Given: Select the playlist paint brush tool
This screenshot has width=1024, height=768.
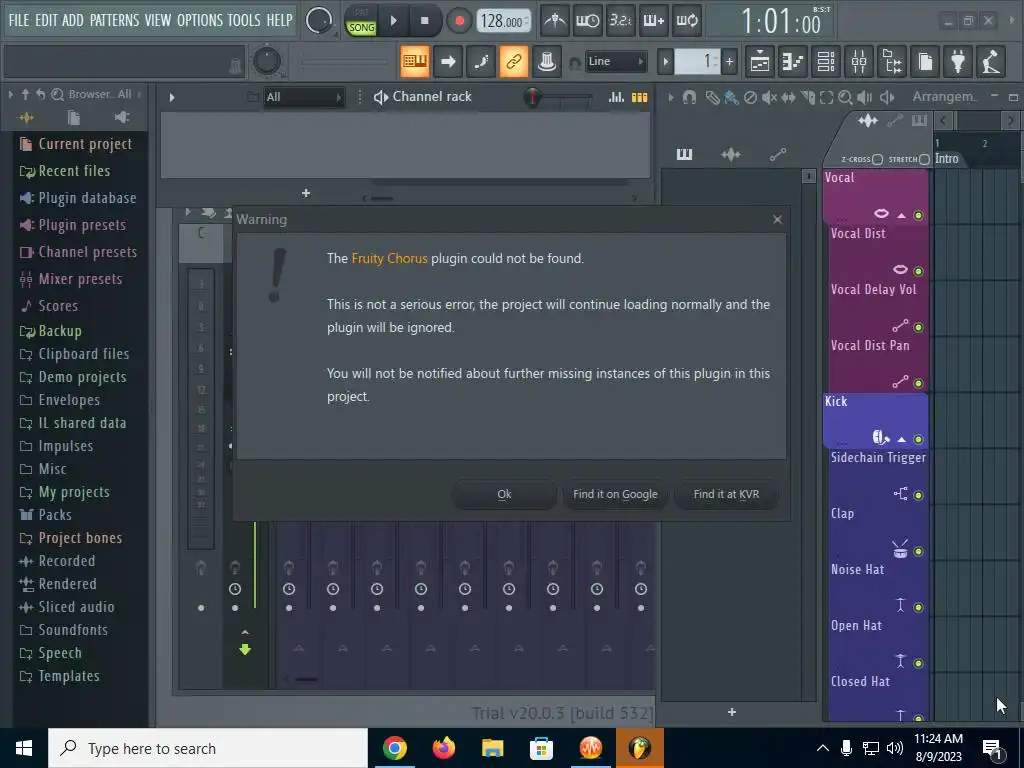Looking at the screenshot, I should pyautogui.click(x=731, y=97).
